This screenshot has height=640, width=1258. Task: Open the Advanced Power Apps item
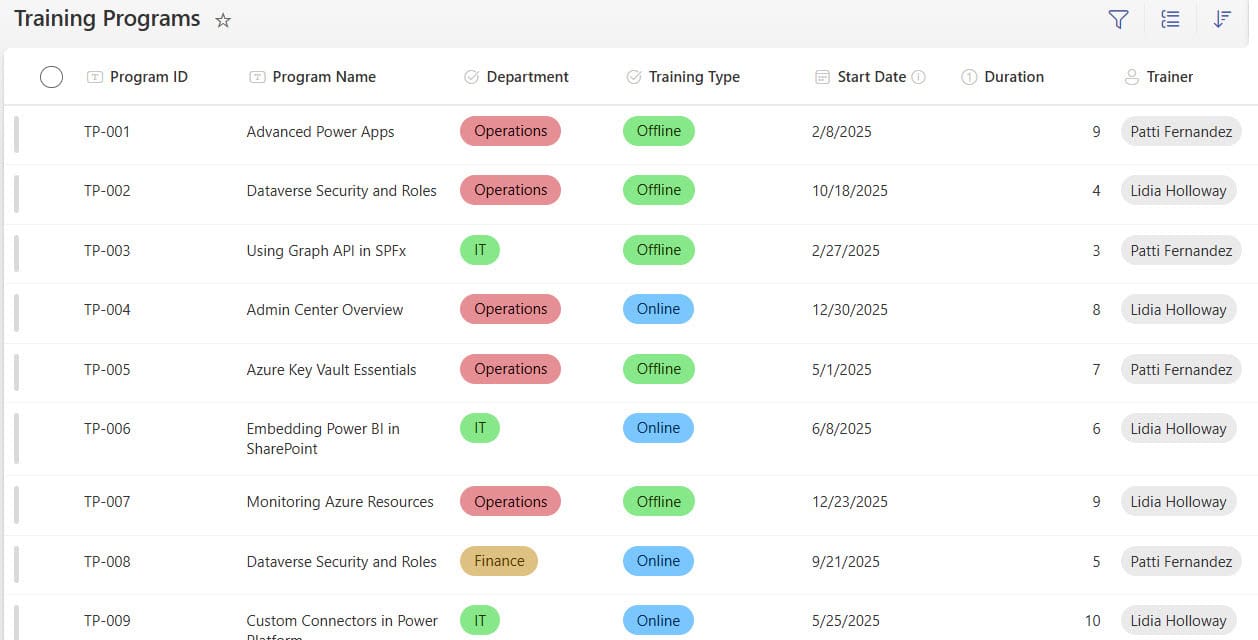point(320,132)
